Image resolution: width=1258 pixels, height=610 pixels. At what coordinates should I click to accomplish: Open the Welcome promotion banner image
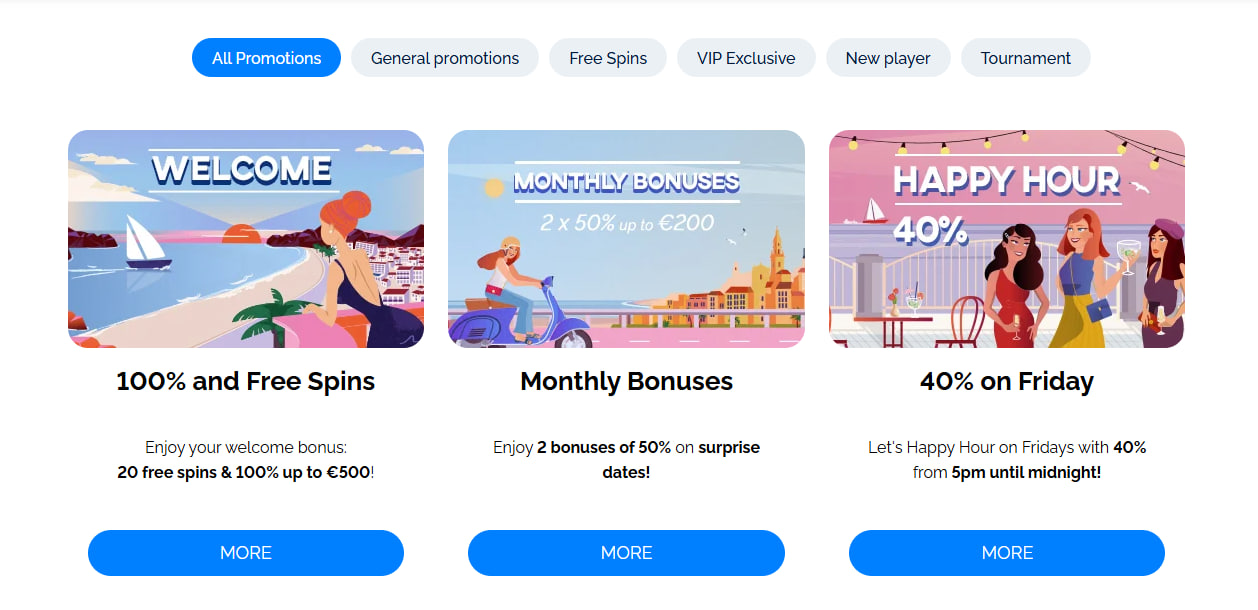pyautogui.click(x=245, y=238)
